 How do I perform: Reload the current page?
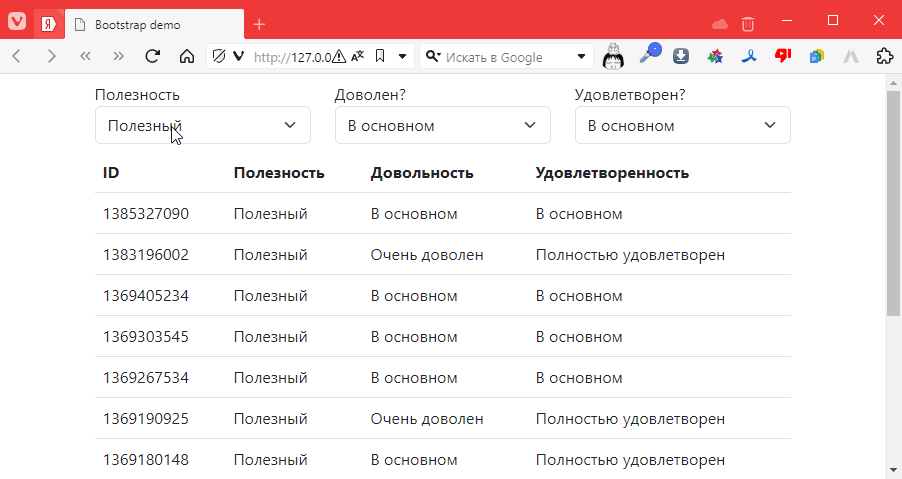153,57
